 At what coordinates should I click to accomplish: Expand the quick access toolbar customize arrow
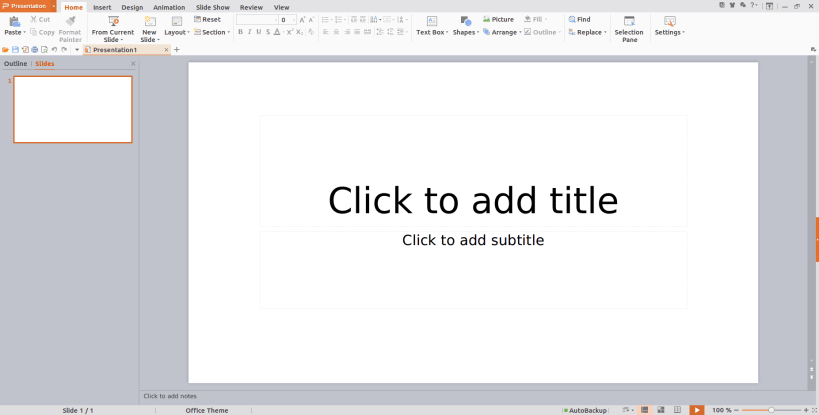pos(77,50)
